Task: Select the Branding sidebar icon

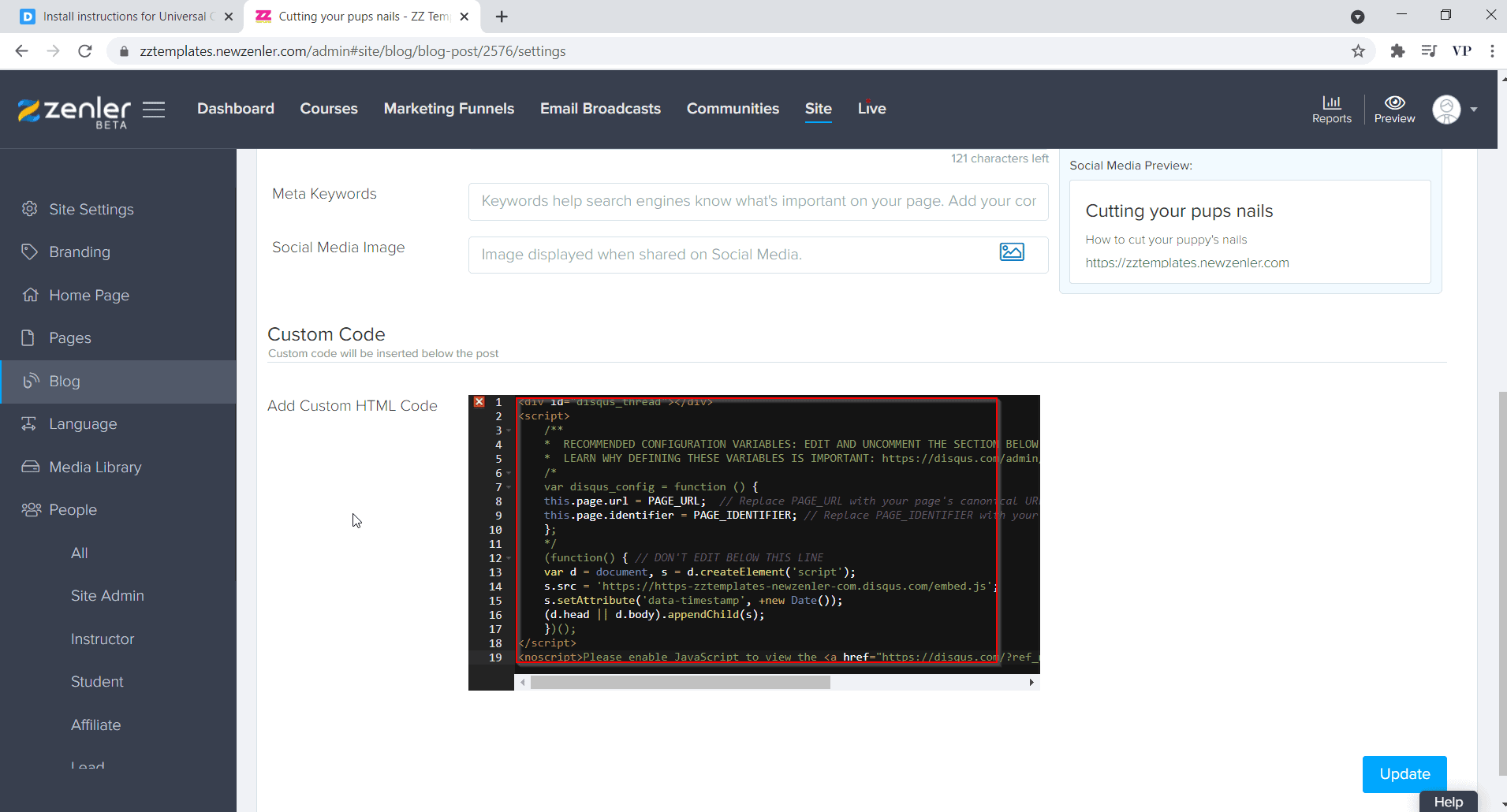Action: tap(30, 251)
